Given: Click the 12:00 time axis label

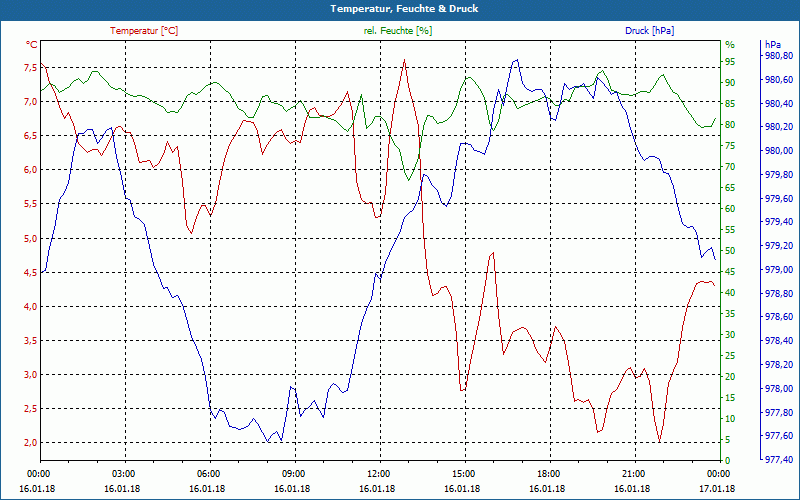Looking at the screenshot, I should coord(378,473).
